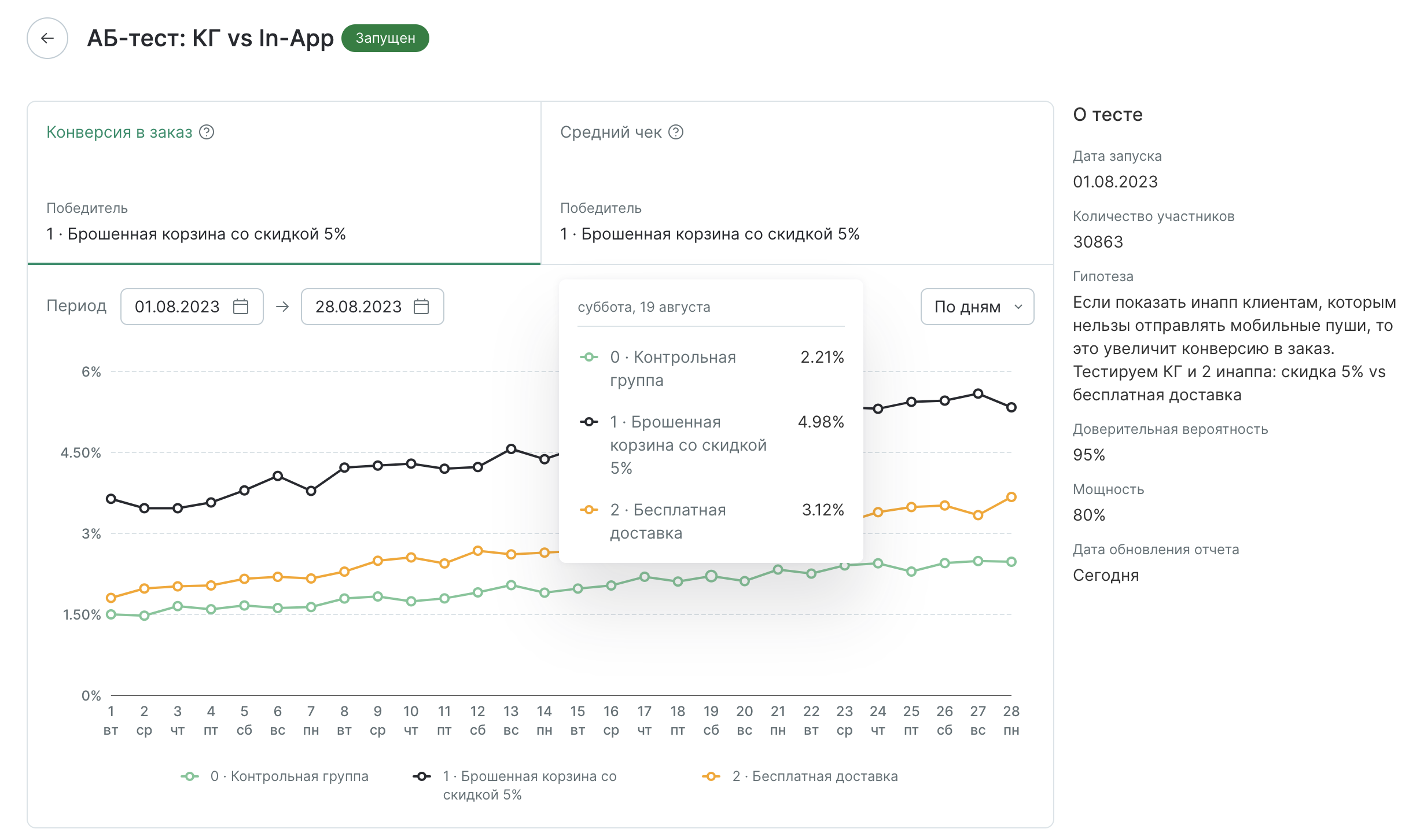The image size is (1420, 840).
Task: Select the orange line point on August 12
Action: (478, 551)
